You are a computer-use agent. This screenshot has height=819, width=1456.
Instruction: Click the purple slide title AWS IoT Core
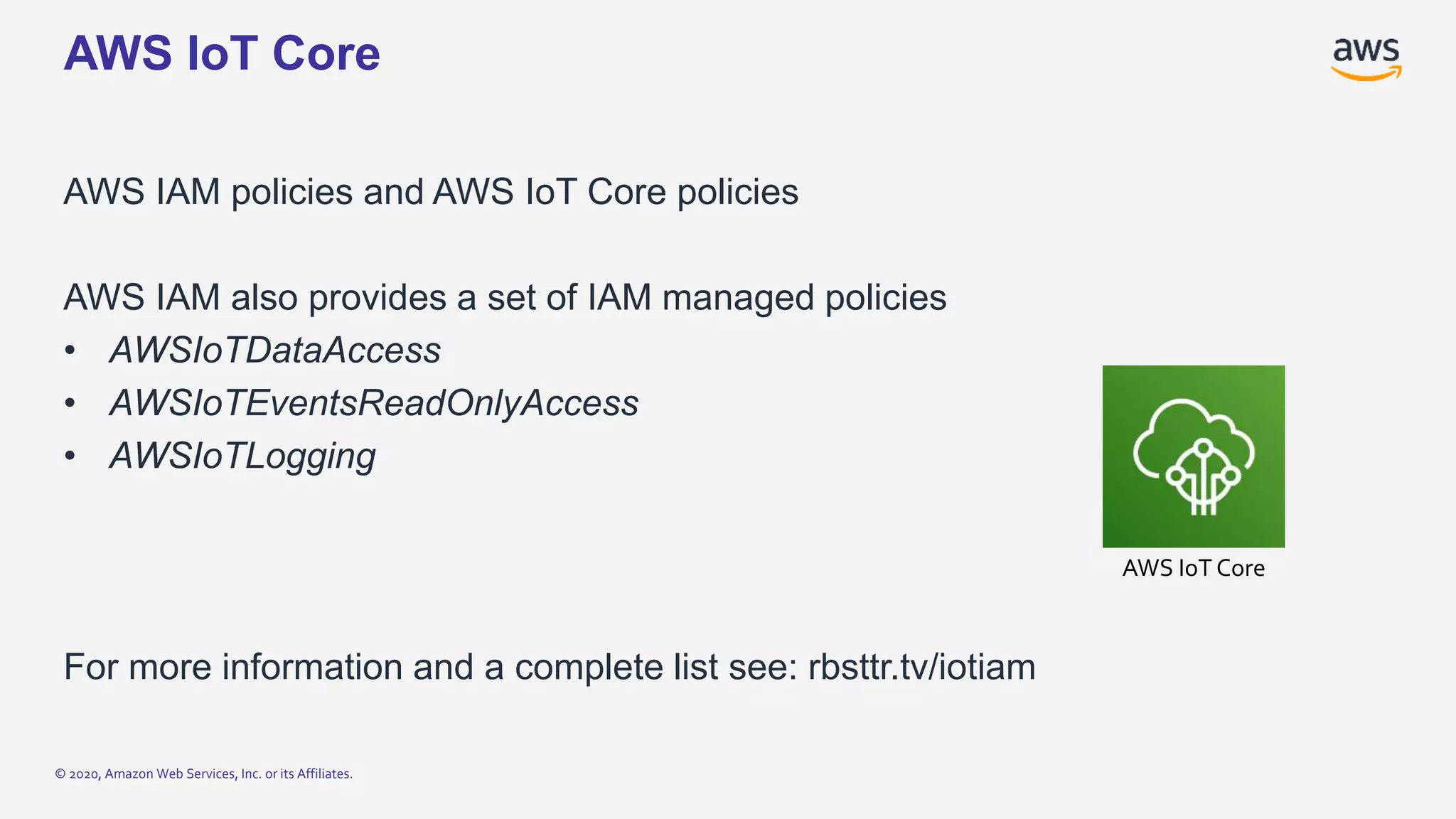point(222,53)
